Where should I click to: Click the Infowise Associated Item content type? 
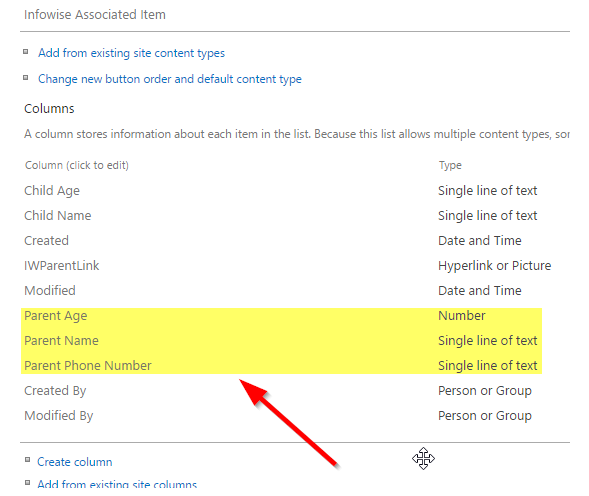pos(95,14)
